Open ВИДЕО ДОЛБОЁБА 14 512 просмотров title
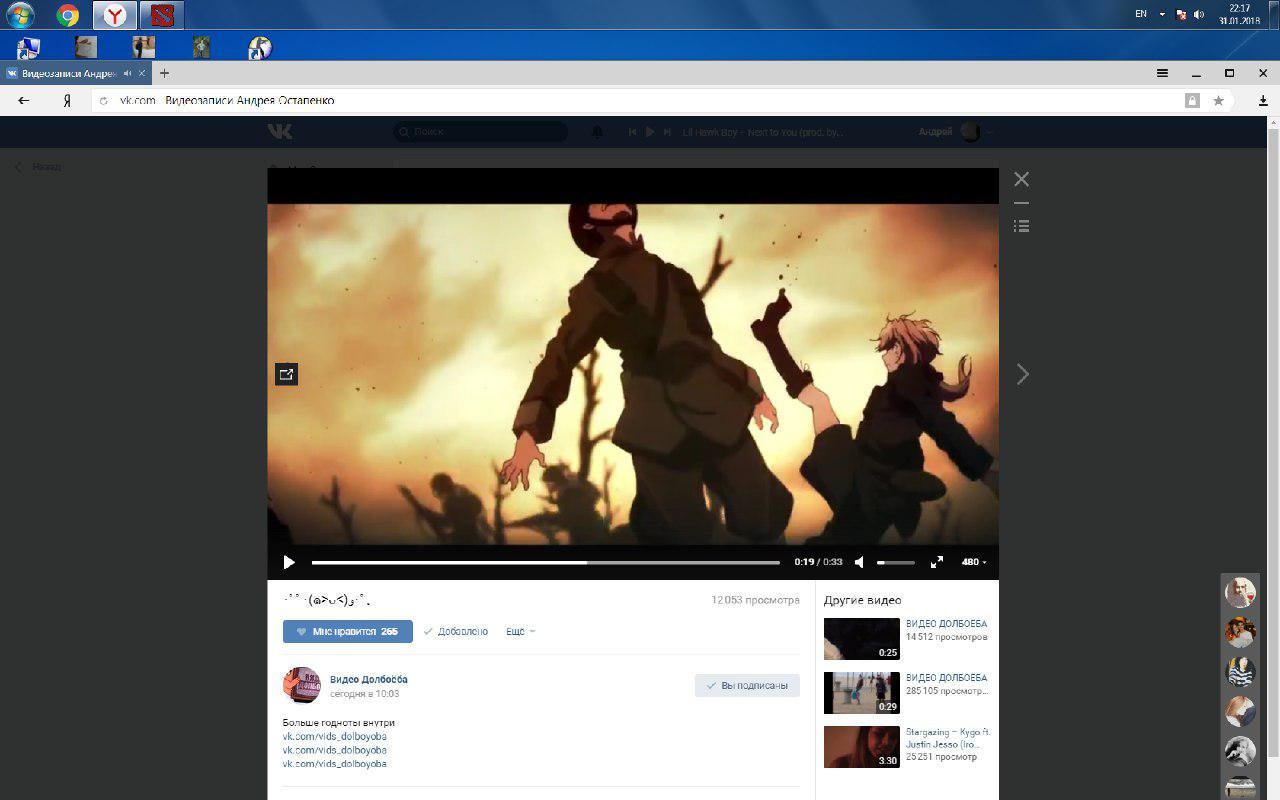The width and height of the screenshot is (1280, 800). click(947, 624)
